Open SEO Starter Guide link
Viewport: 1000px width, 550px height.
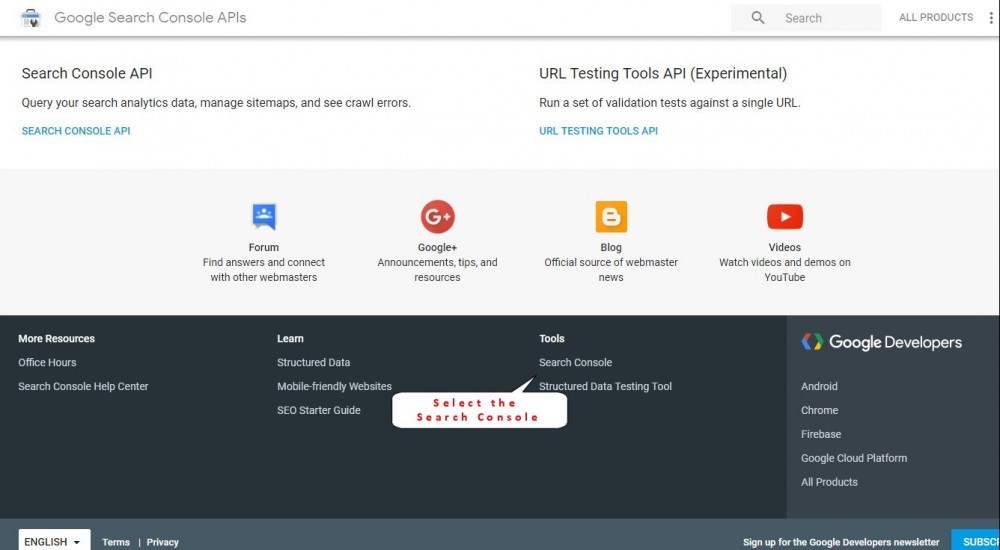[x=318, y=410]
